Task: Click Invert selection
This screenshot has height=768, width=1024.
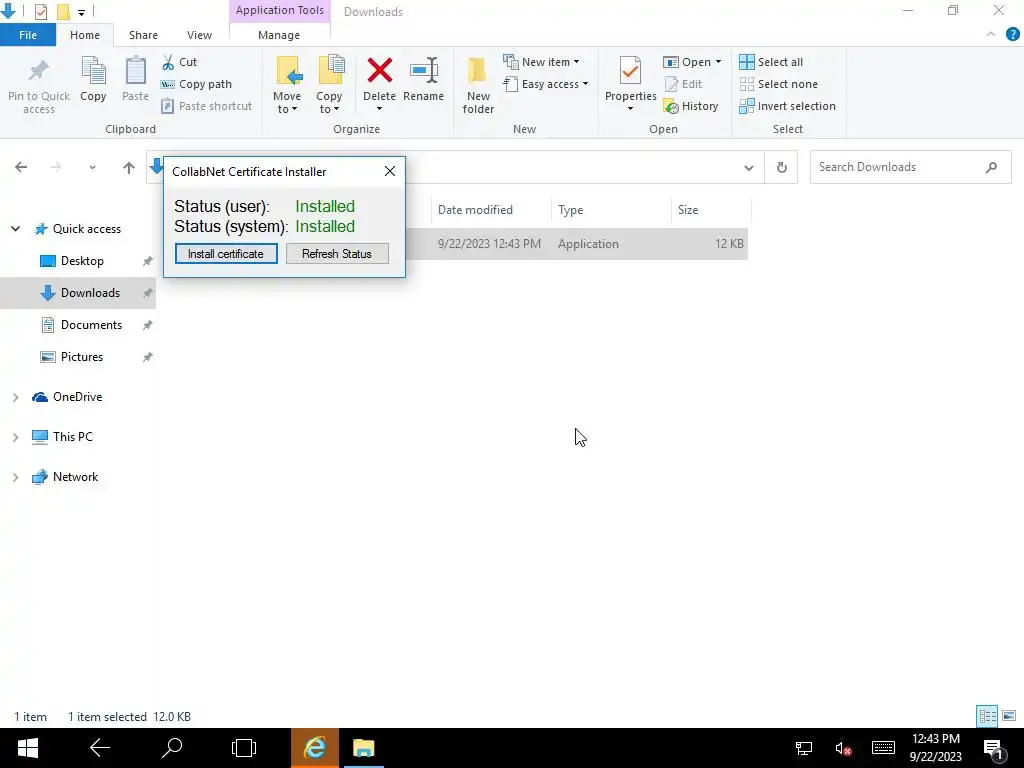Action: [788, 106]
